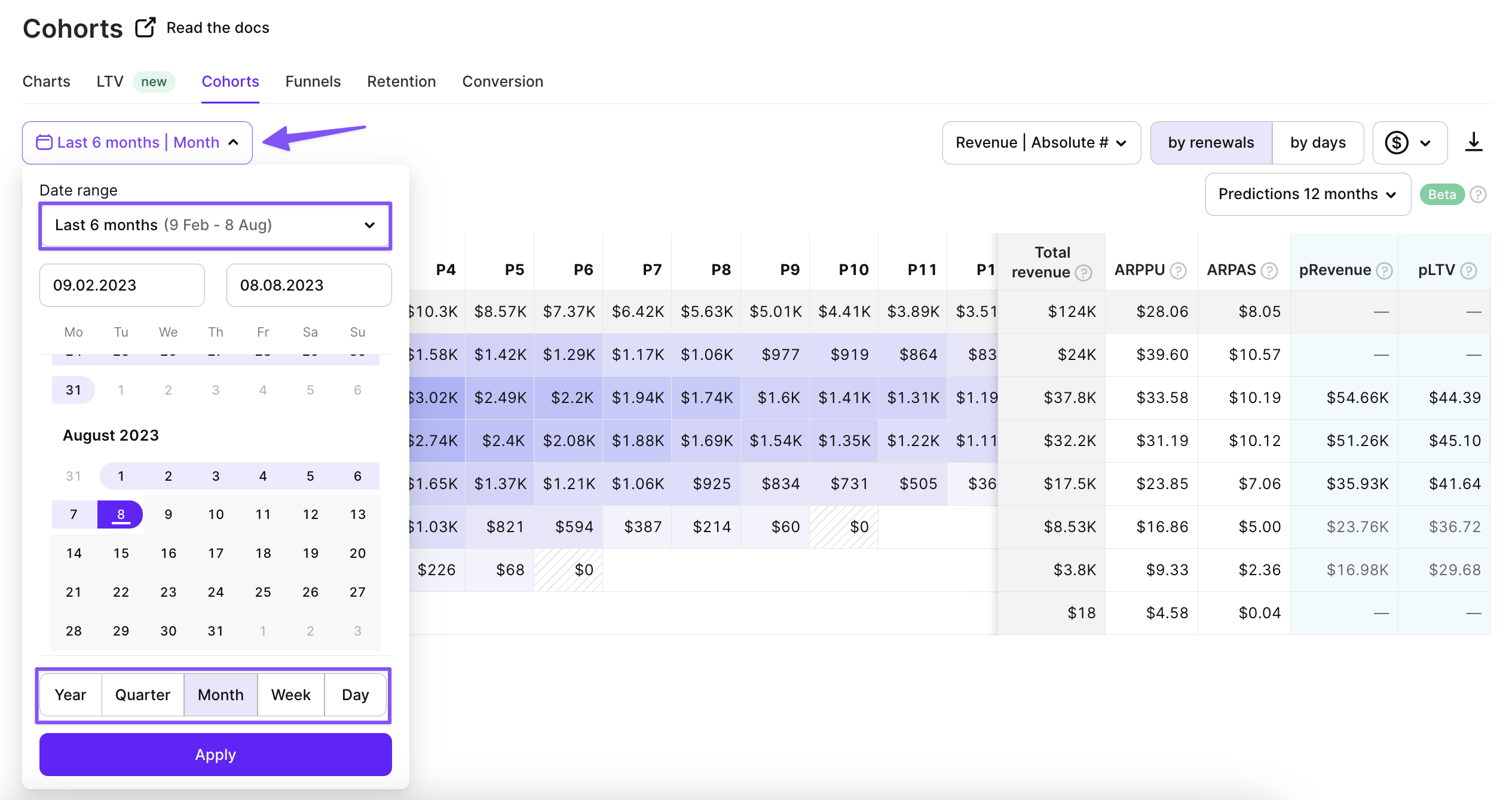Click the start date field 09.02.2023
Viewport: 1512px width, 800px height.
(122, 285)
